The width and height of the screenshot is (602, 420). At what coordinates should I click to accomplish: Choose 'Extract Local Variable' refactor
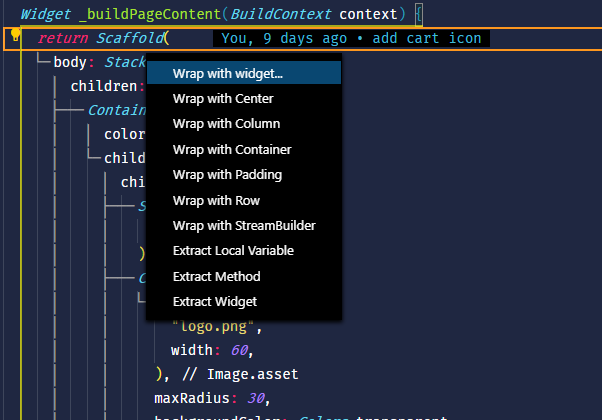coord(244,251)
